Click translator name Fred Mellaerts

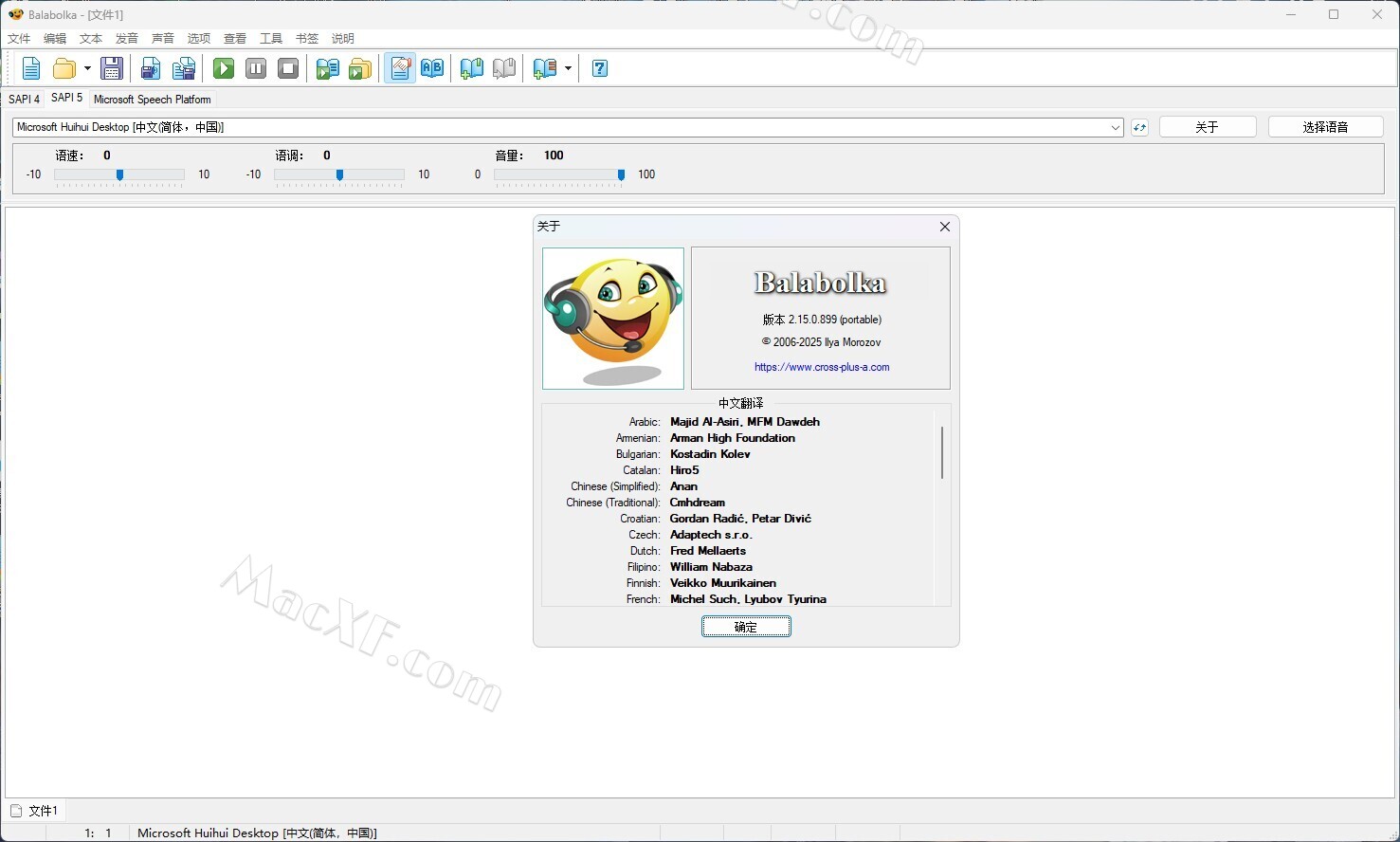tap(708, 551)
